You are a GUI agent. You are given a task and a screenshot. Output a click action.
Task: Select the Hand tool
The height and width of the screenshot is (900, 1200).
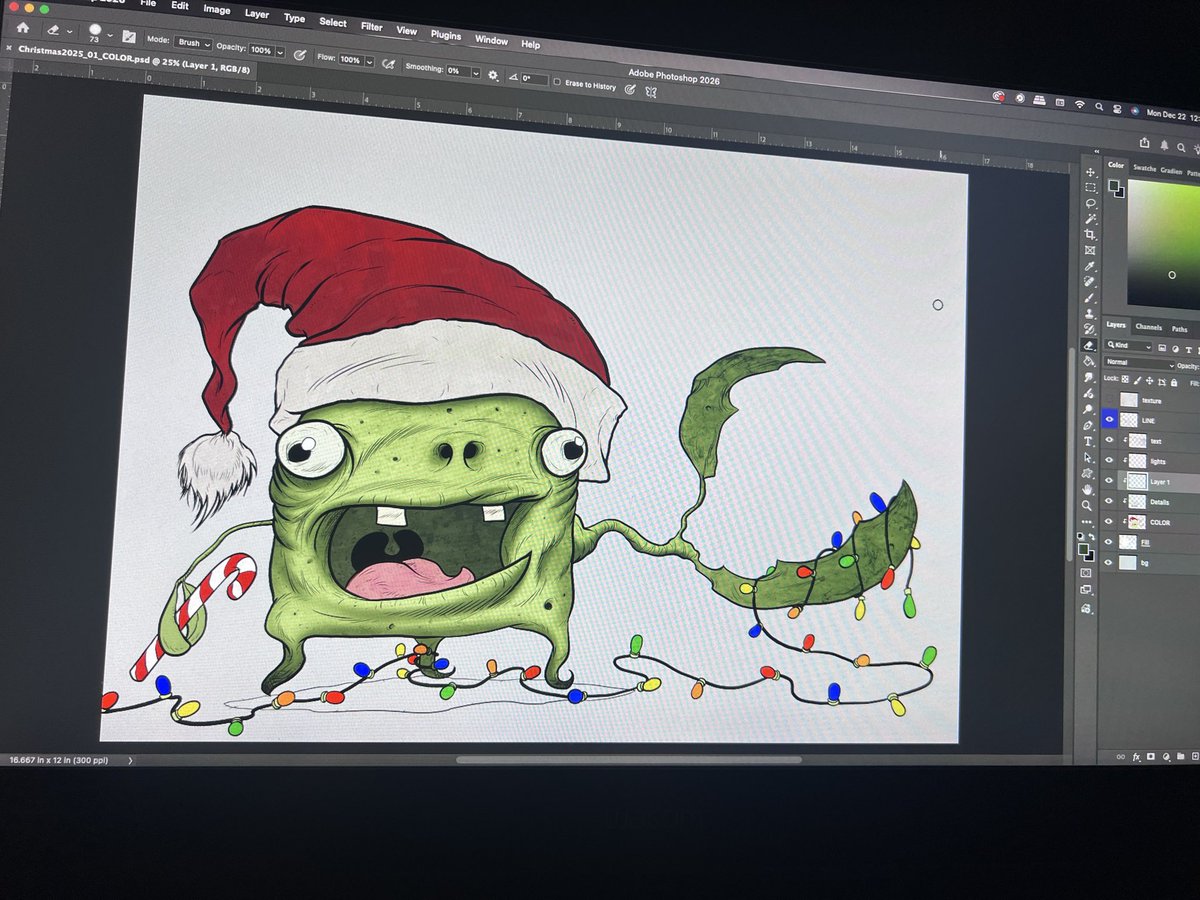click(x=1088, y=489)
